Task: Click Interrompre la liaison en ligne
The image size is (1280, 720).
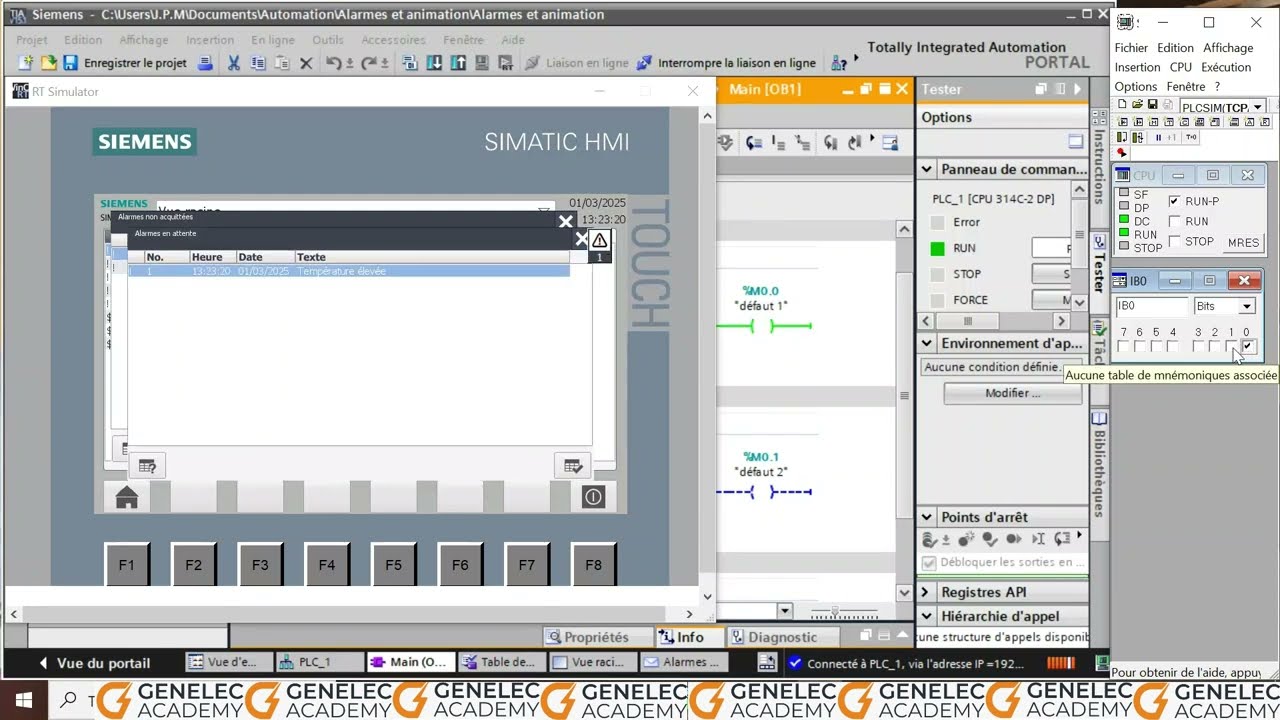Action: (726, 63)
